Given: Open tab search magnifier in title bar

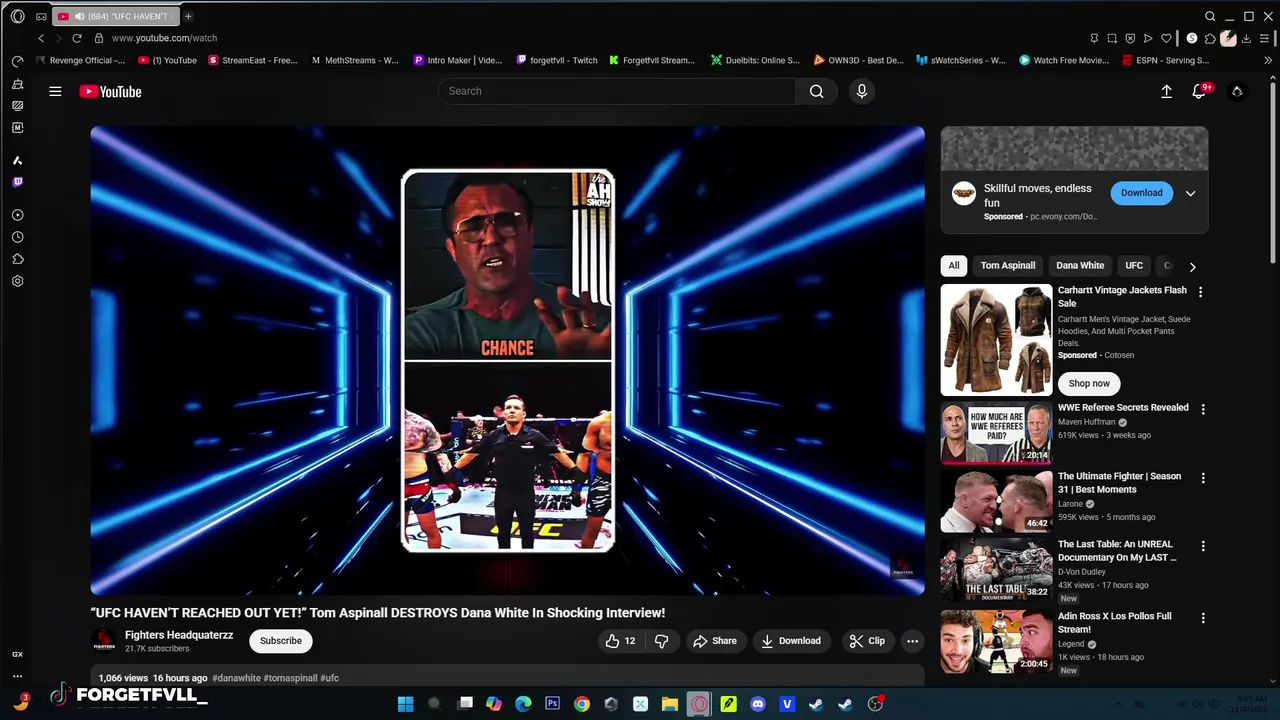Looking at the screenshot, I should pyautogui.click(x=1210, y=16).
